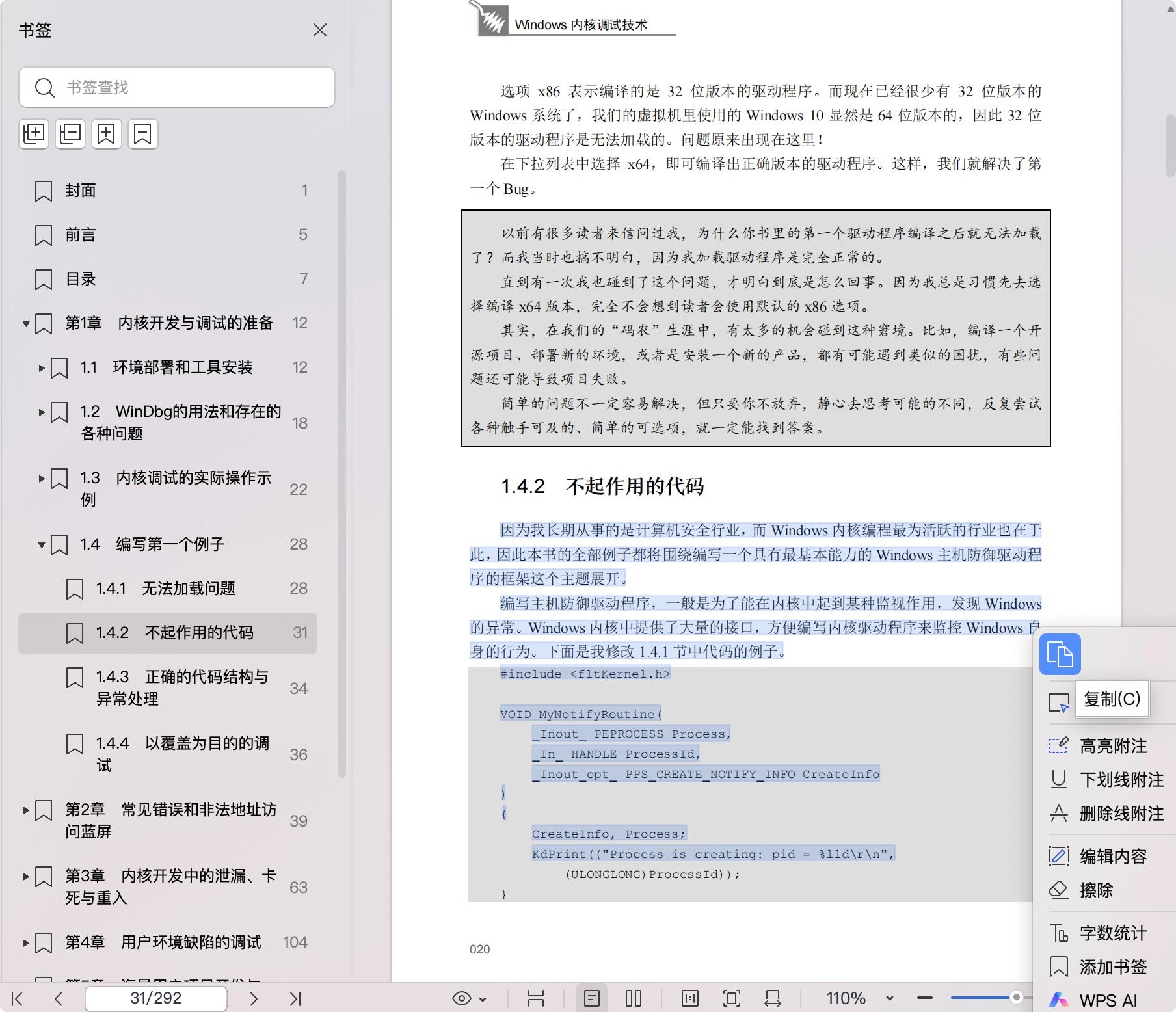
Task: Click the Windows 内核调试技术 page header
Action: [581, 25]
